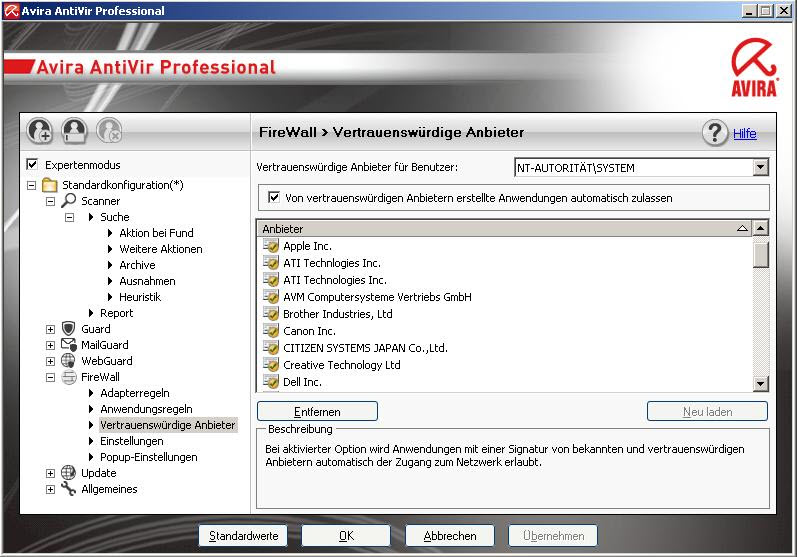Click the greyed-out delete configuration icon

click(109, 130)
